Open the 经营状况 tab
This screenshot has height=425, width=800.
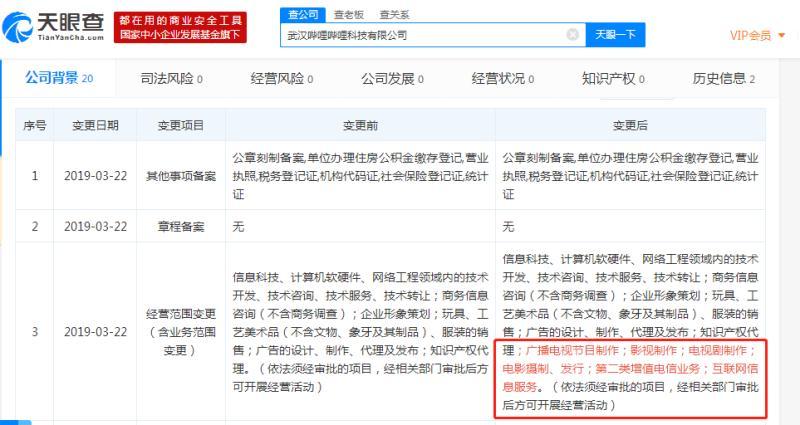[503, 79]
